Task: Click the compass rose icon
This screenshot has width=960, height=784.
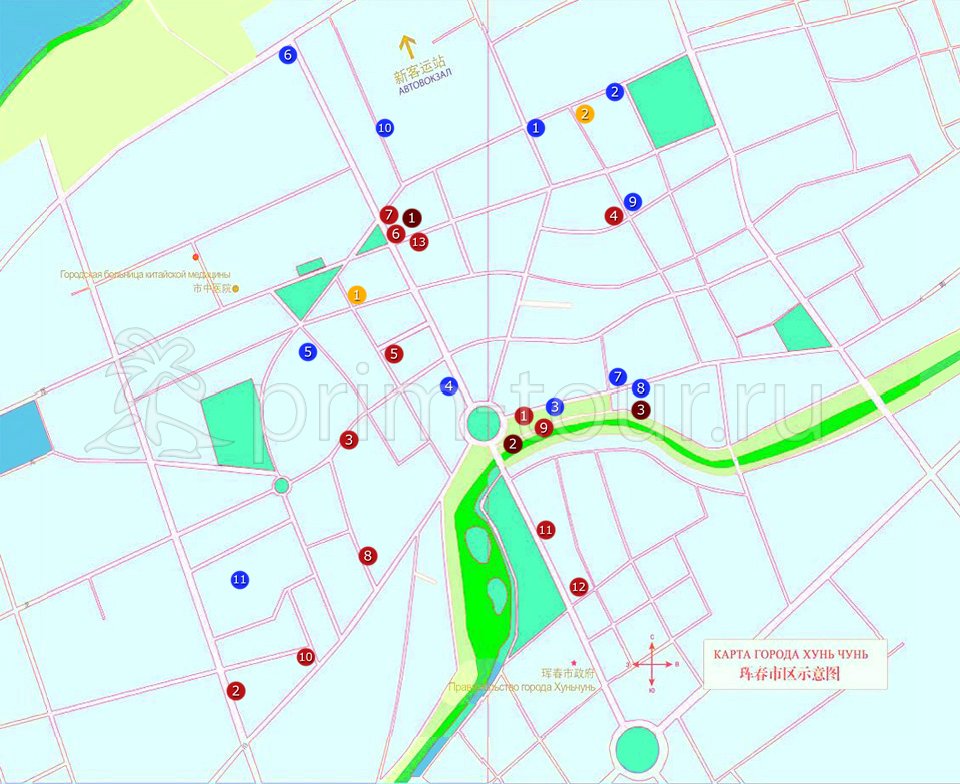Action: [x=651, y=663]
